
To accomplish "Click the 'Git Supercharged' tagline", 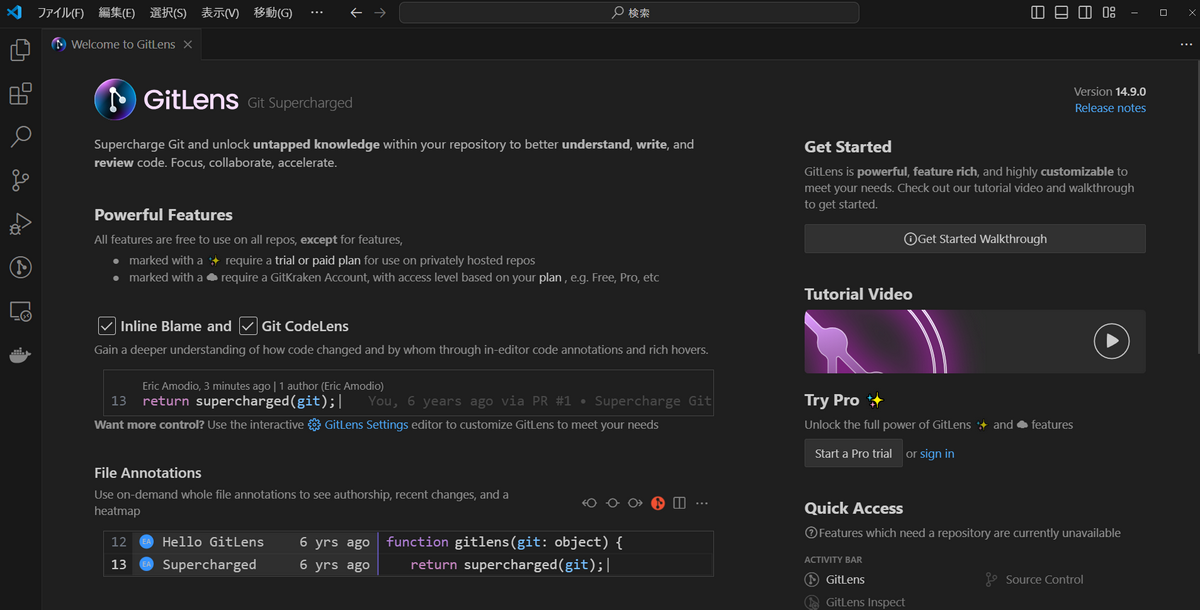I will click(300, 102).
